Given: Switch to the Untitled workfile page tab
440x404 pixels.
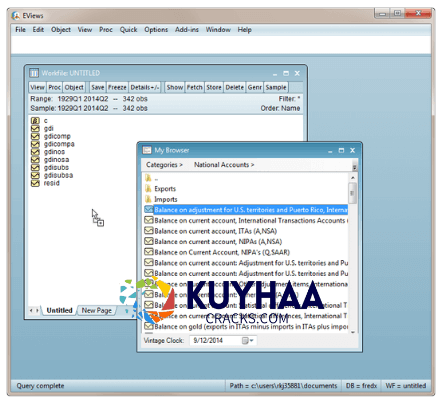Looking at the screenshot, I should [59, 310].
